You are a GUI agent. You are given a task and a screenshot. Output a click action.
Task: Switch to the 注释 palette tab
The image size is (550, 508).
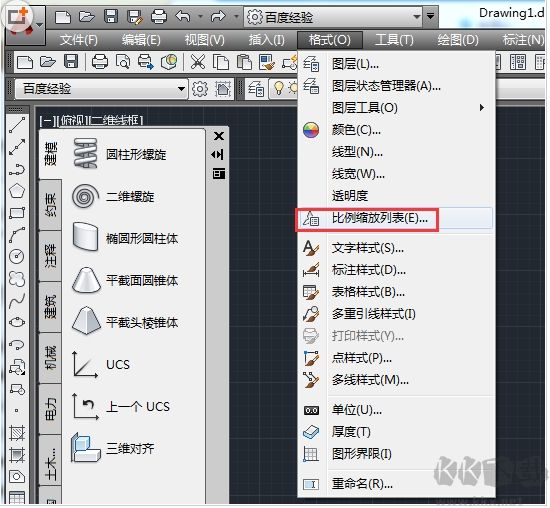coord(50,256)
